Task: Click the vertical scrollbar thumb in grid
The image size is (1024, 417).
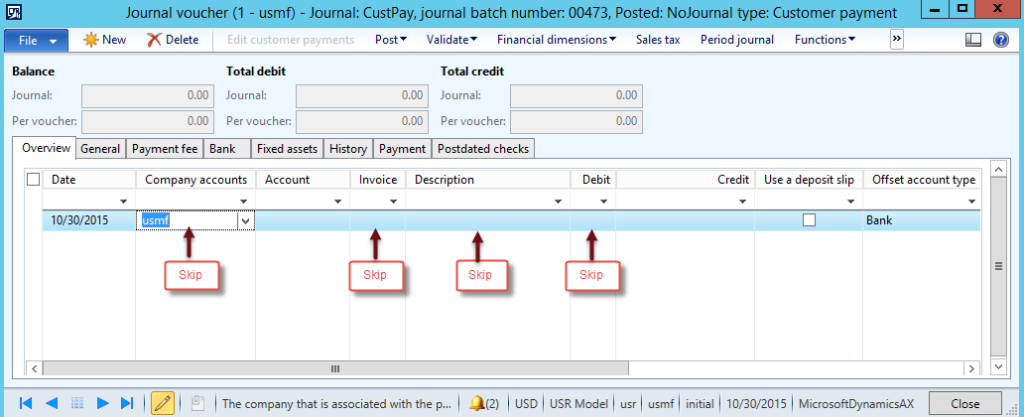Action: click(x=999, y=266)
